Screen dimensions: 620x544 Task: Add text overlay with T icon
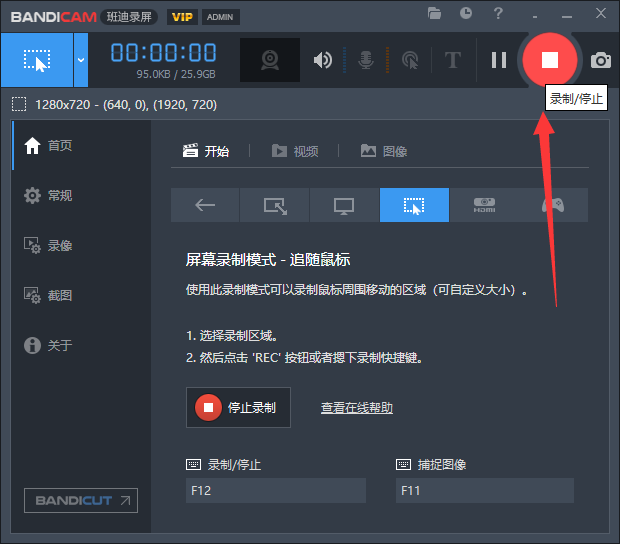(453, 60)
